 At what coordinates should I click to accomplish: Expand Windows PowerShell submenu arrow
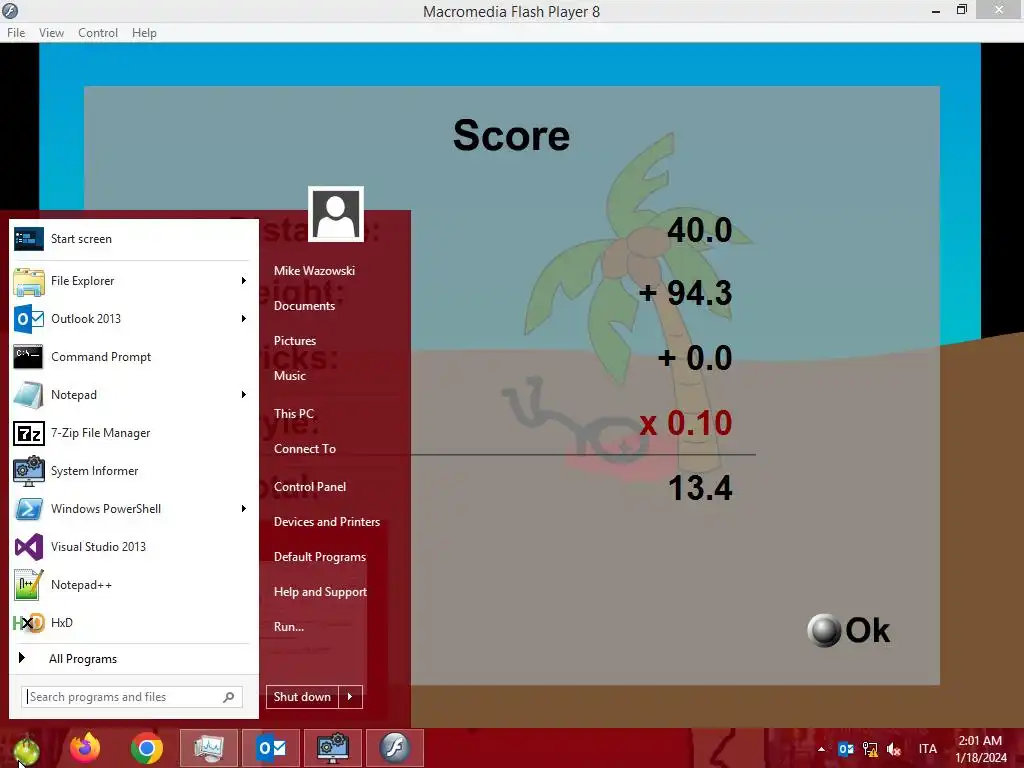(244, 509)
